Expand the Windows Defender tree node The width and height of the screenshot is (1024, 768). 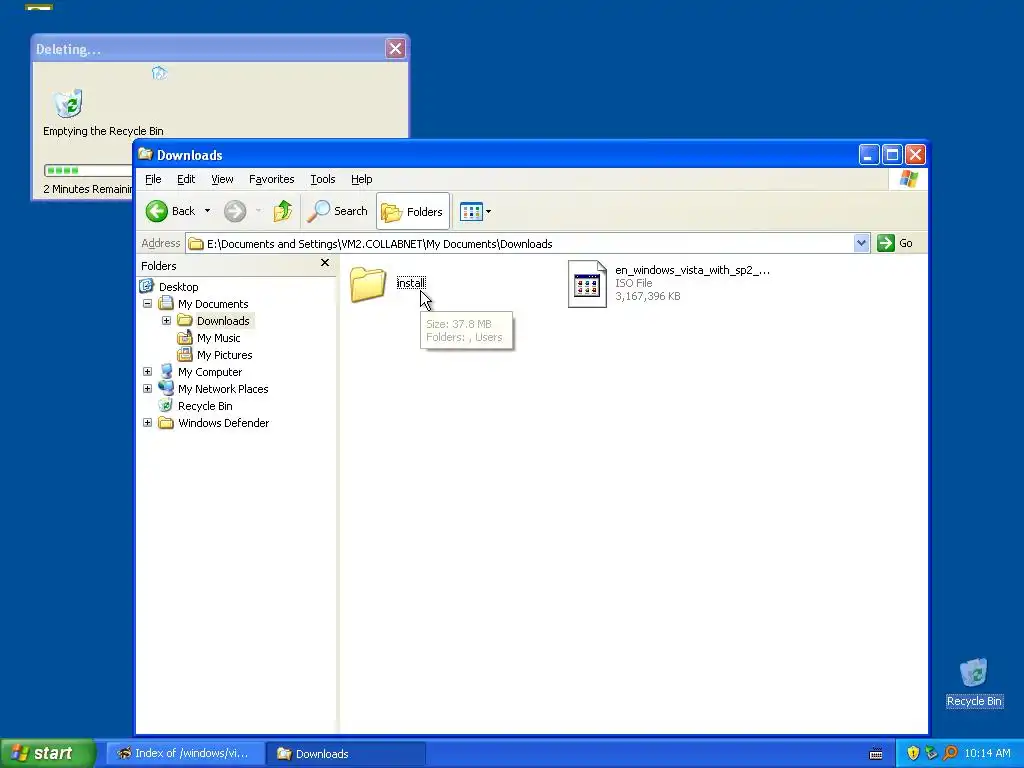148,423
